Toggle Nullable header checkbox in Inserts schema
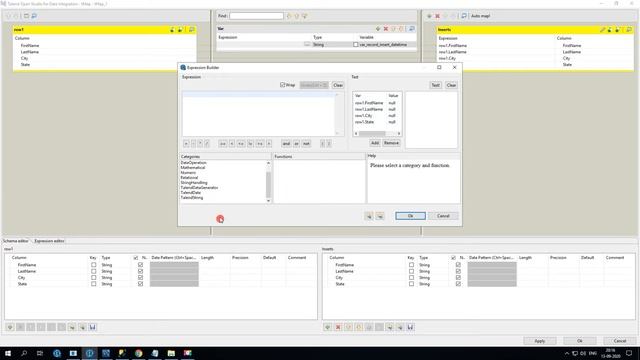This screenshot has height=360, width=640. tap(453, 258)
